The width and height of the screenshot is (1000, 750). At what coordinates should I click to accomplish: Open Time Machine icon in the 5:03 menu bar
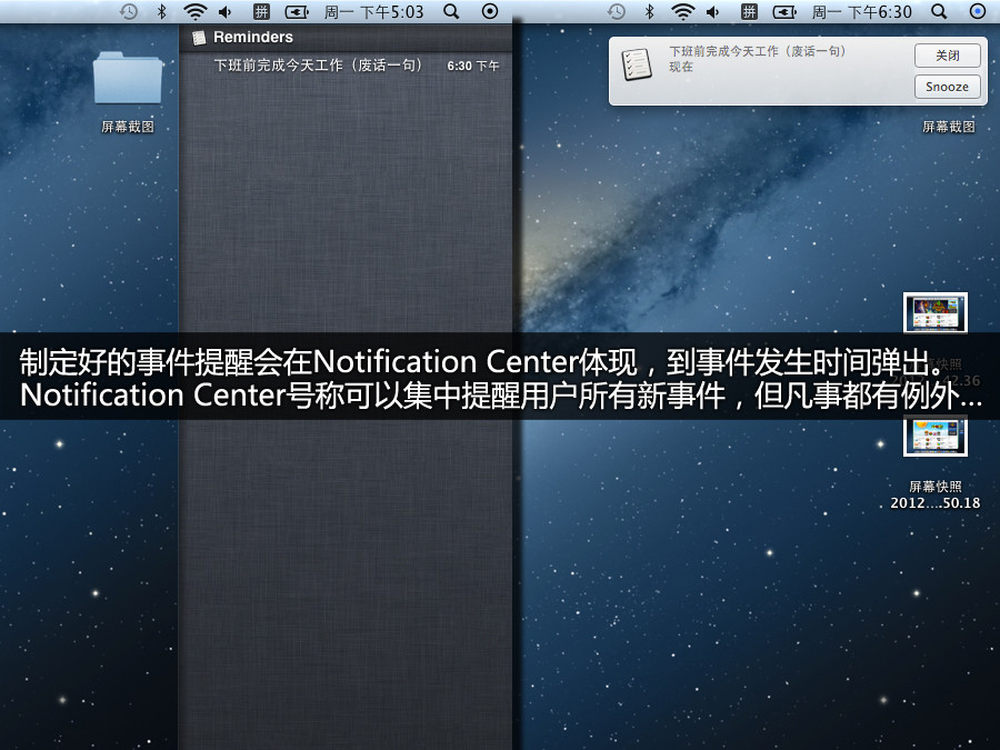tap(129, 11)
